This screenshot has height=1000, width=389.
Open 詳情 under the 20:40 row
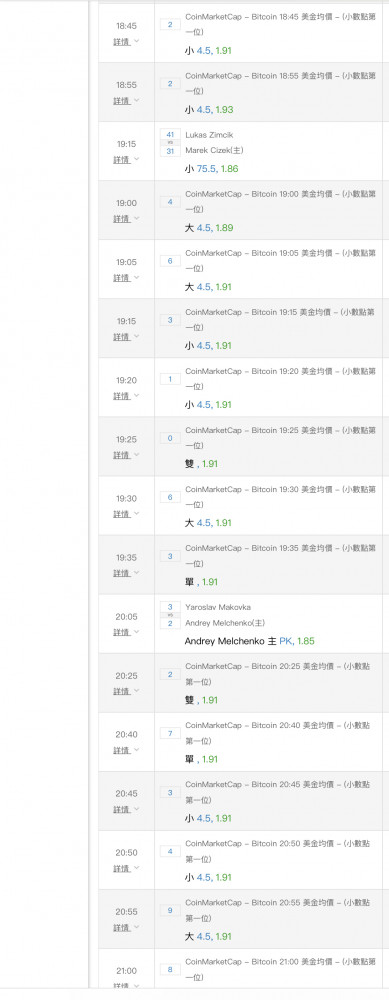click(126, 750)
